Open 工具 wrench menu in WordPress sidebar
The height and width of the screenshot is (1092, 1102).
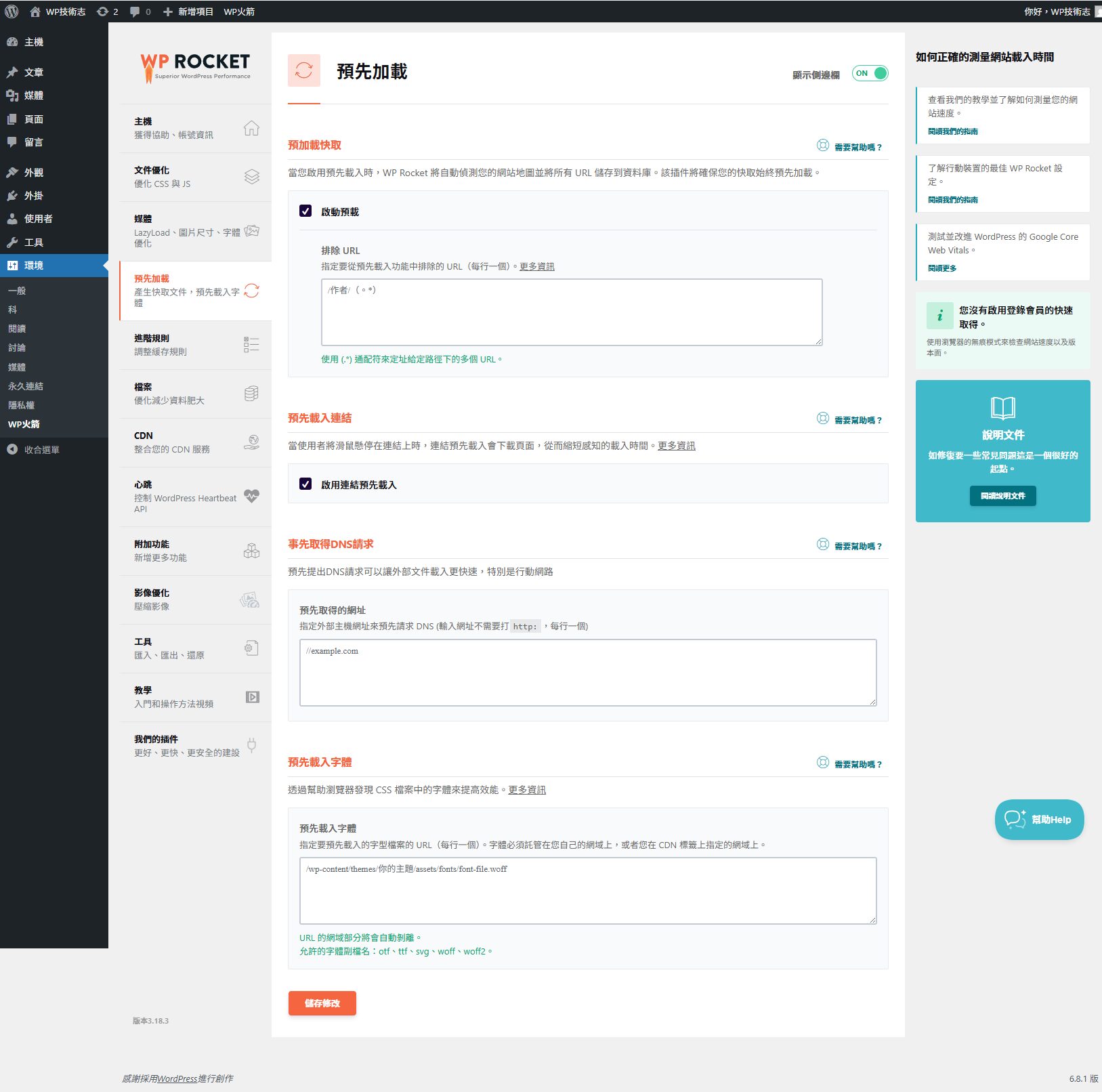pyautogui.click(x=54, y=243)
